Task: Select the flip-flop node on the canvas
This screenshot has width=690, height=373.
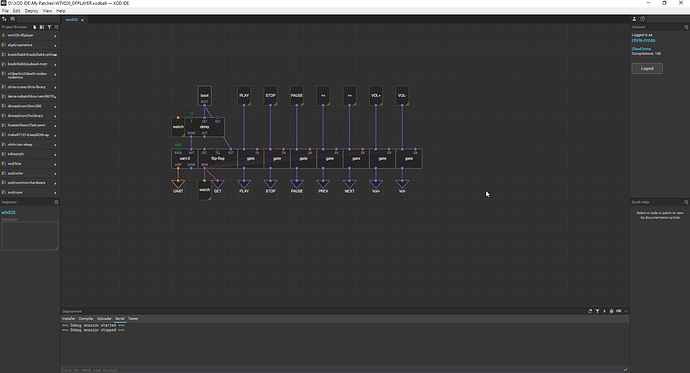Action: [x=218, y=158]
